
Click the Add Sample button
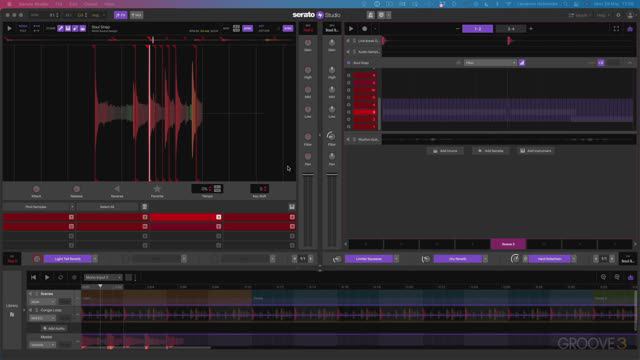click(491, 151)
